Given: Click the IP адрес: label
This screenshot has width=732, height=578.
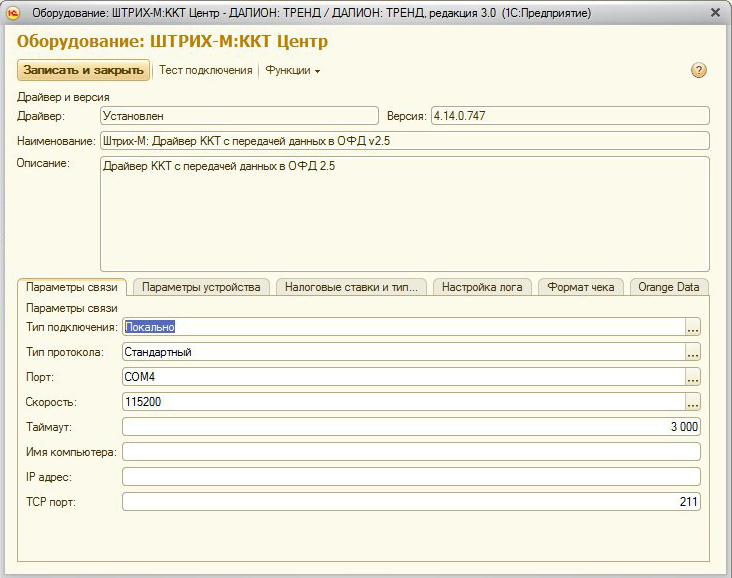Looking at the screenshot, I should pos(49,477).
